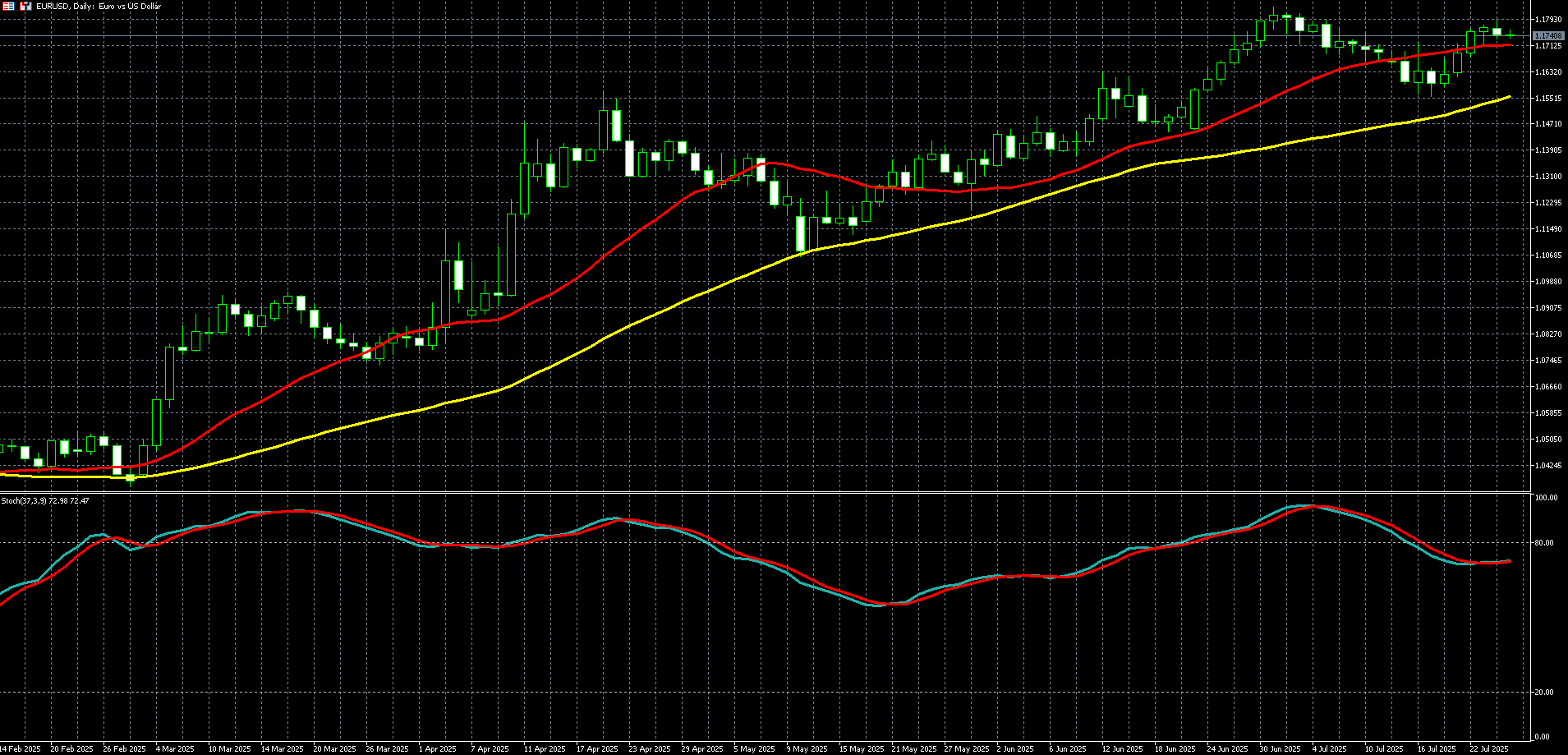Click the 1.05855 price axis label
1568x755 pixels.
(x=1548, y=413)
